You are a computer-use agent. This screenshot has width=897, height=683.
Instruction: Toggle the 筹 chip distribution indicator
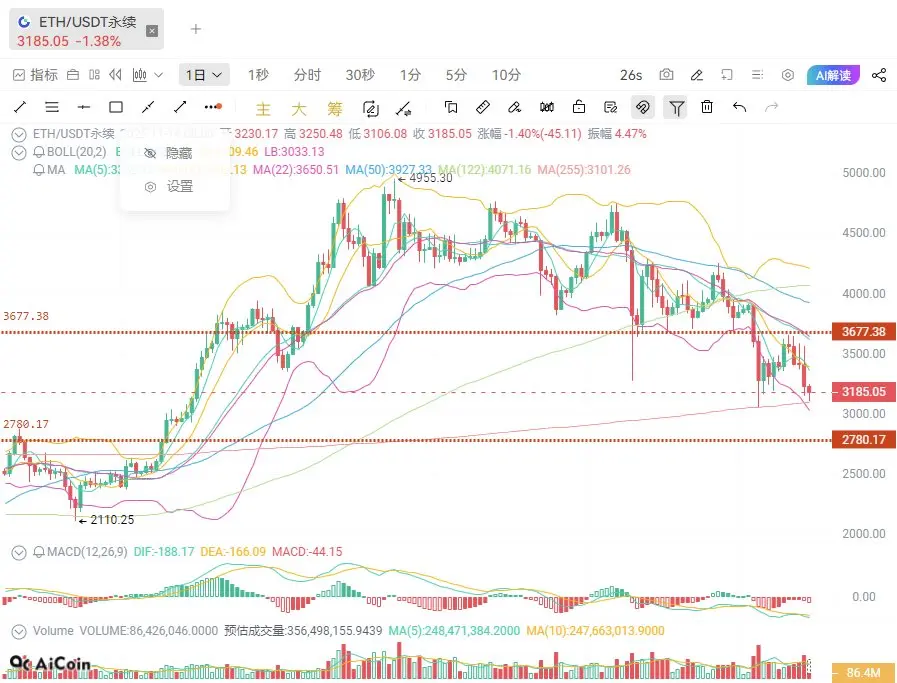[x=335, y=109]
